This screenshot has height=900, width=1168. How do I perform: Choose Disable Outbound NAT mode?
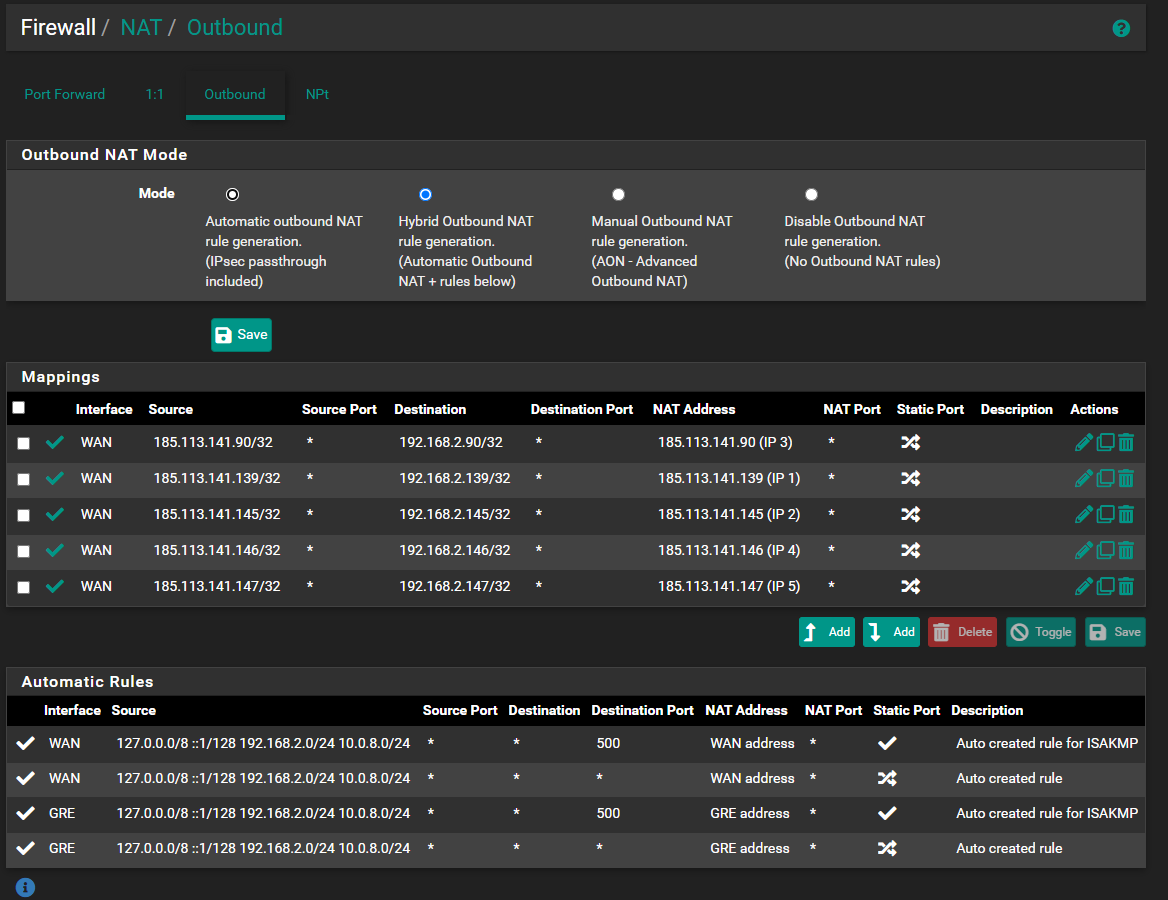(811, 195)
